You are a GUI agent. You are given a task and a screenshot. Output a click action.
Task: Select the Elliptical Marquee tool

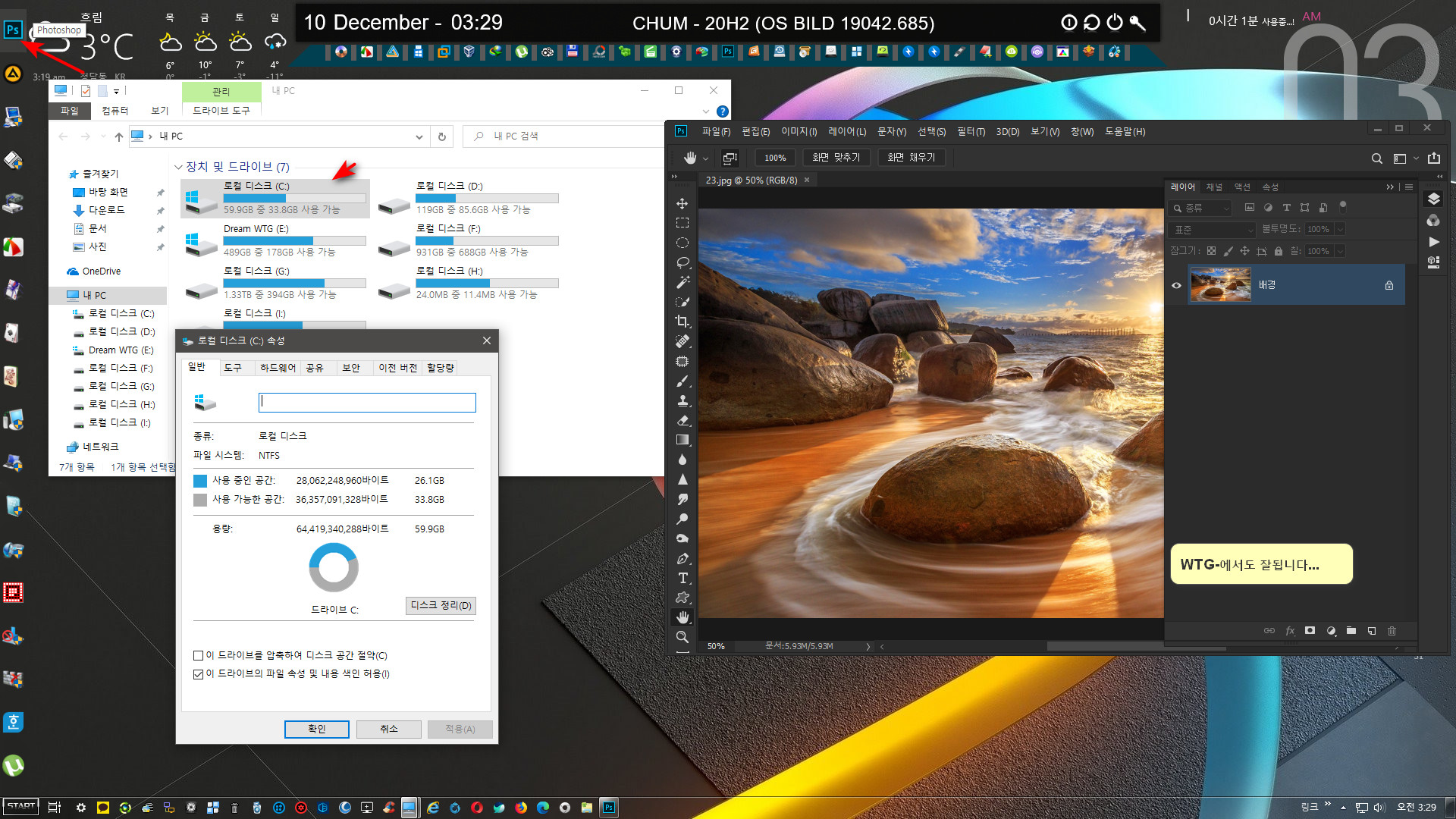[682, 243]
